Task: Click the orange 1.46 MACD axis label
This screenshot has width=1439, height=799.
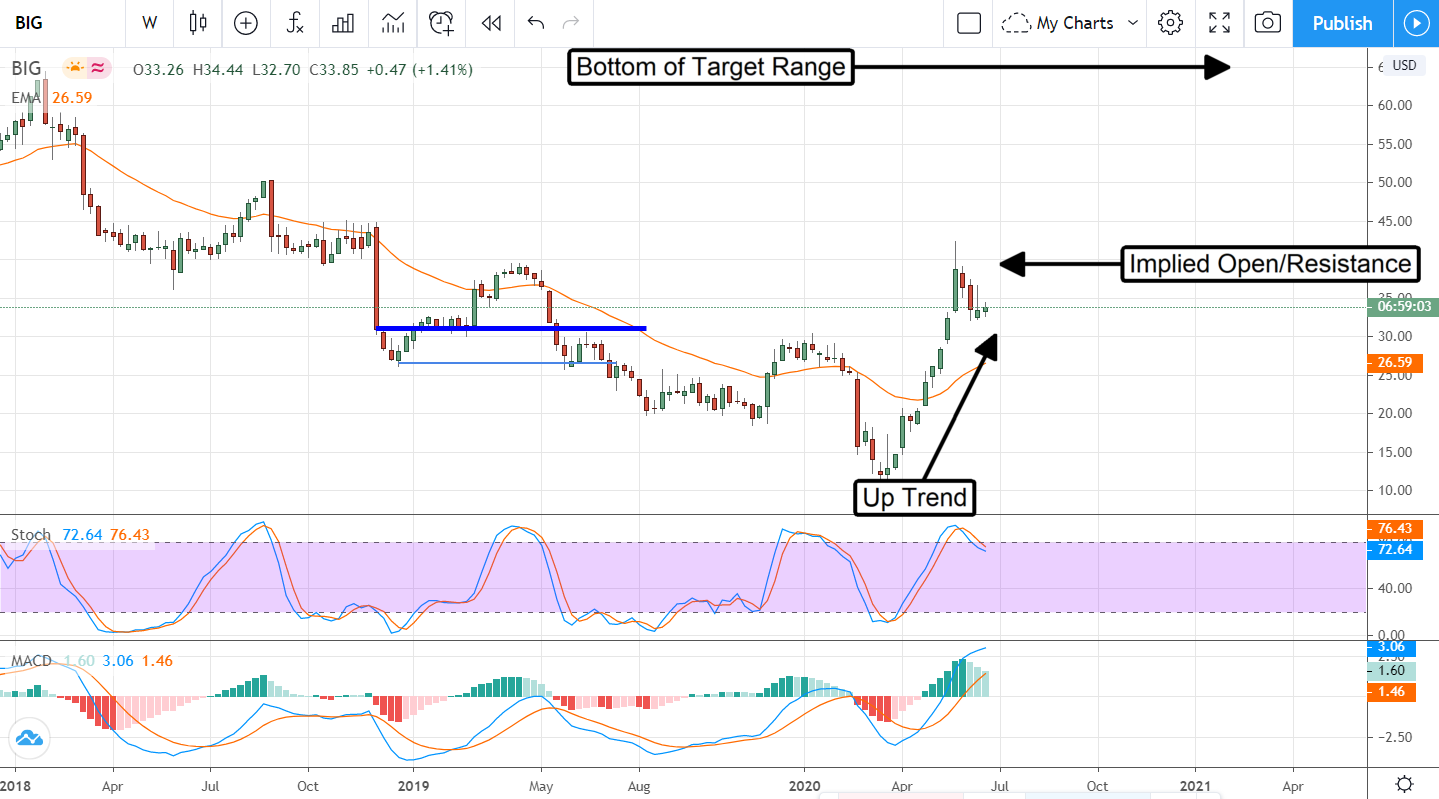Action: [1391, 691]
